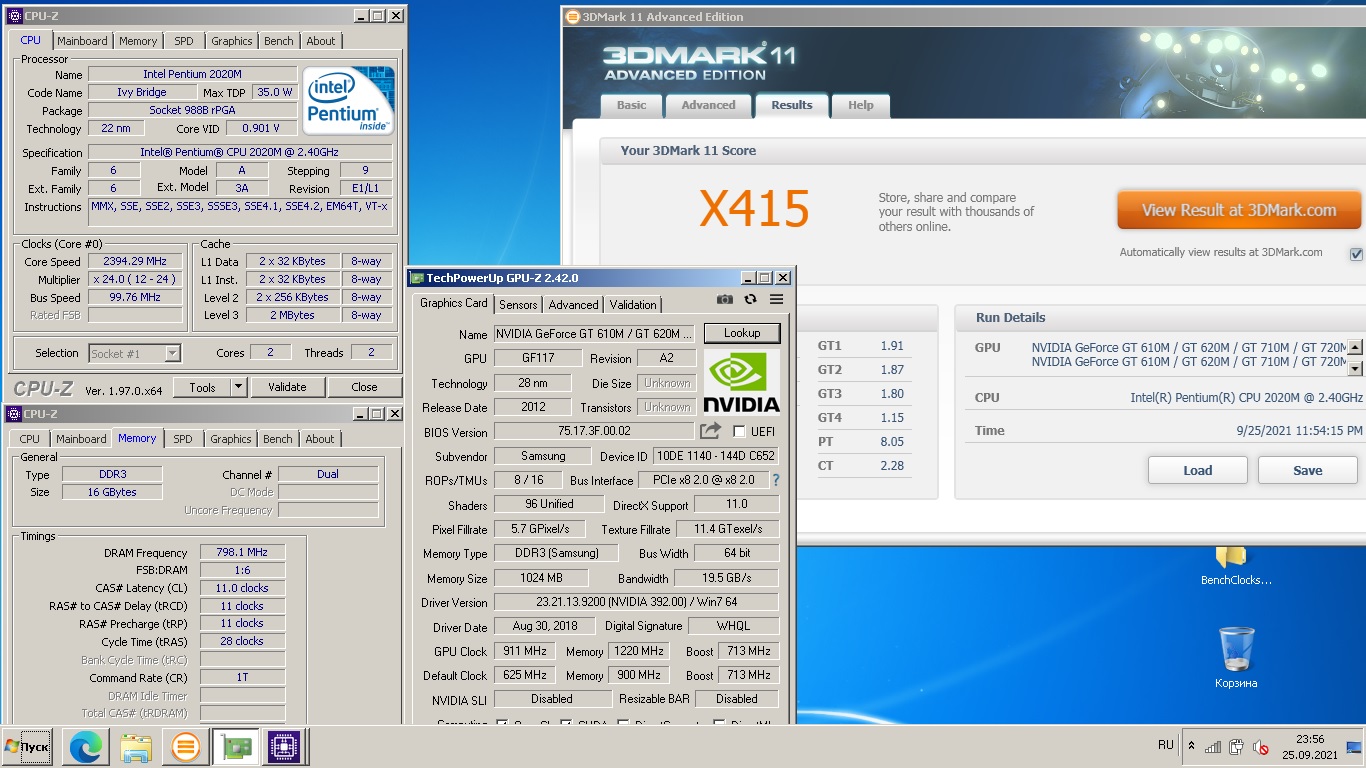Click the PT score value 8.05
This screenshot has height=768, width=1366.
click(x=892, y=441)
